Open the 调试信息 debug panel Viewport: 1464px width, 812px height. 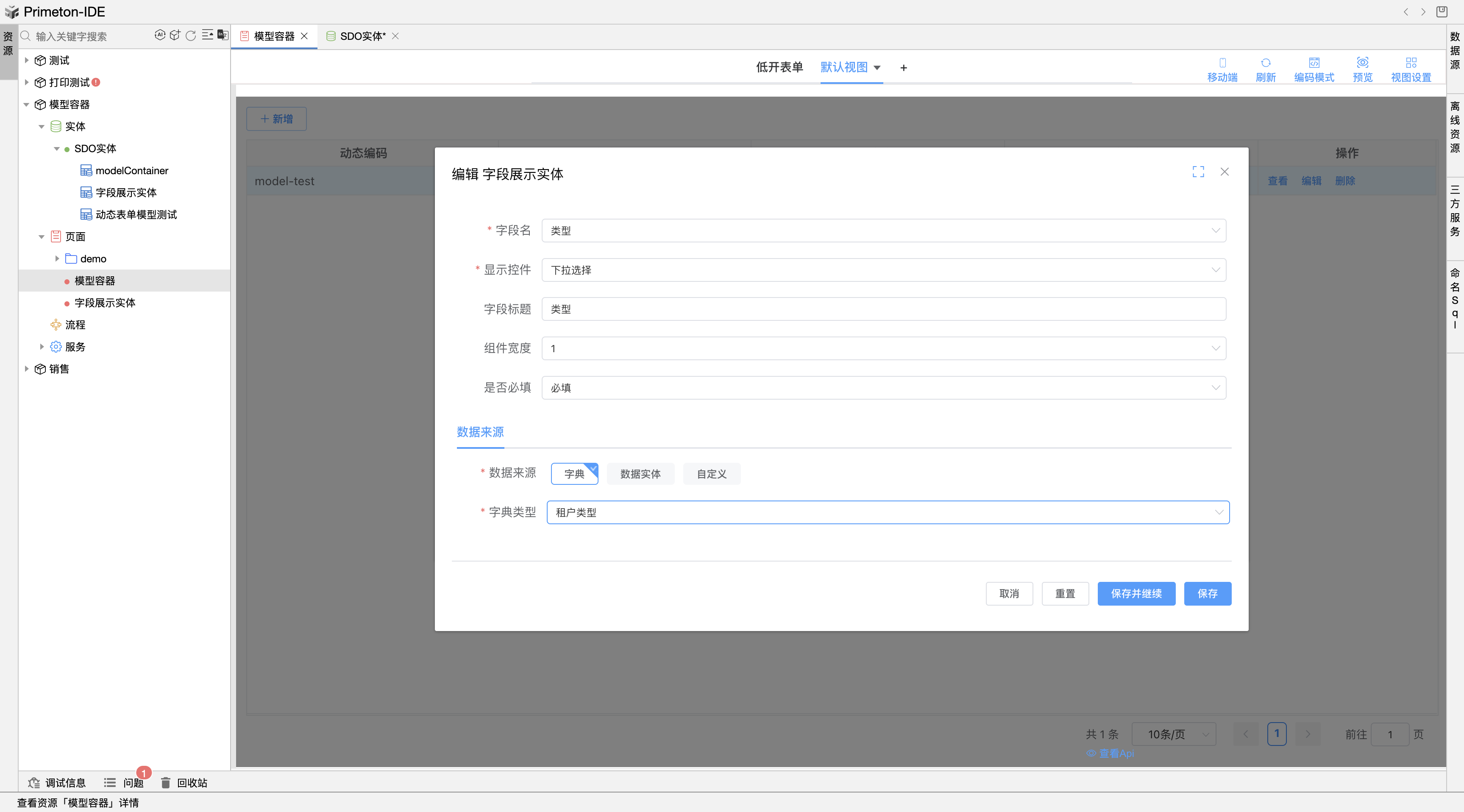pyautogui.click(x=57, y=782)
